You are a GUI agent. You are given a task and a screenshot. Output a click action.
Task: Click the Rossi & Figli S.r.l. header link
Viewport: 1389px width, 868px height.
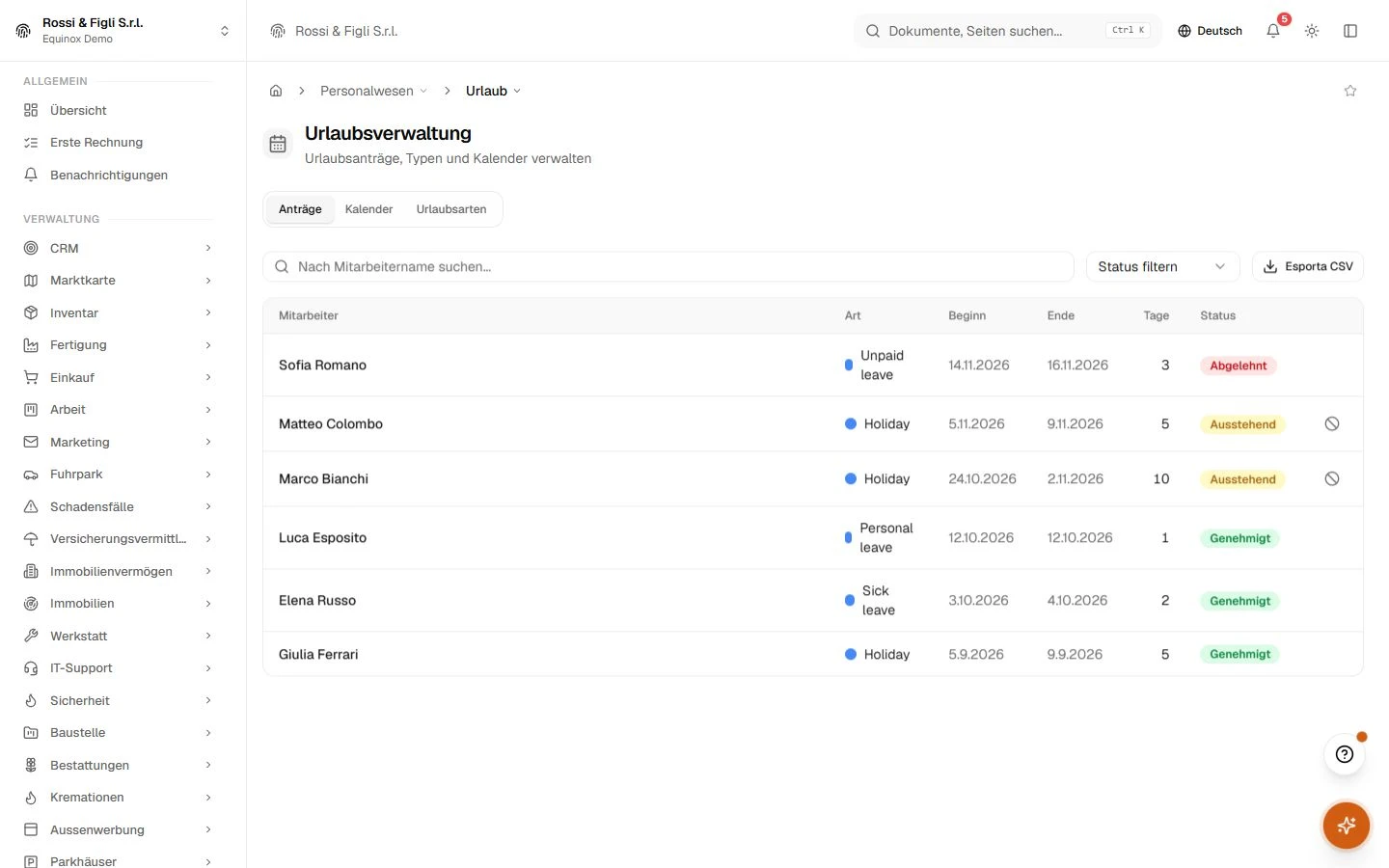click(x=334, y=31)
